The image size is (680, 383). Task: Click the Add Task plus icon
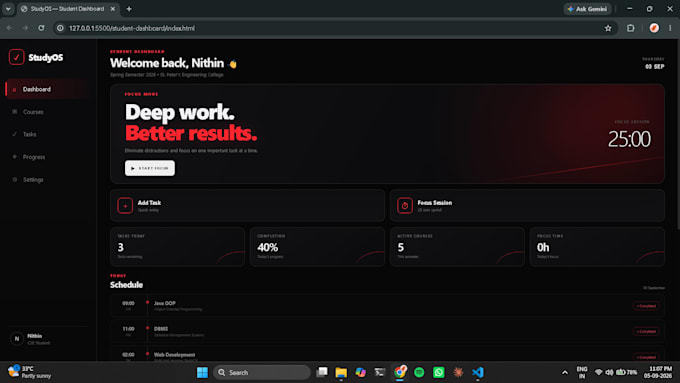(x=125, y=206)
